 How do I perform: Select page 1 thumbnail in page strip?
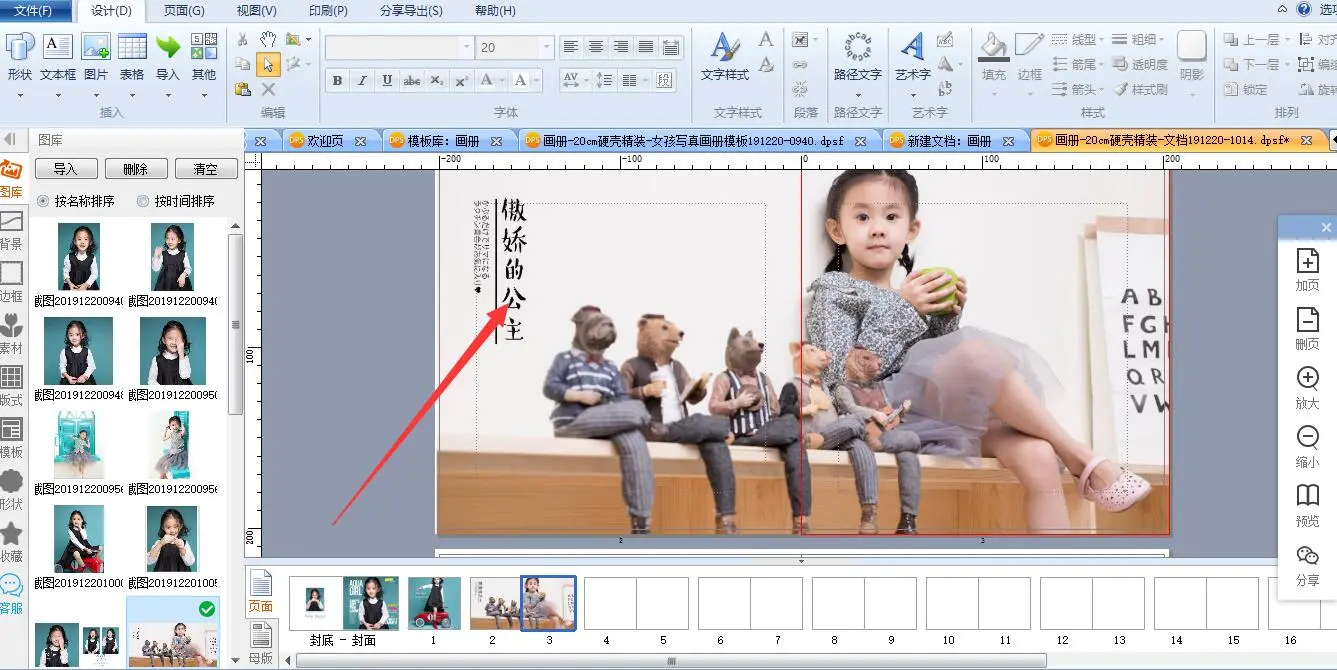[434, 603]
